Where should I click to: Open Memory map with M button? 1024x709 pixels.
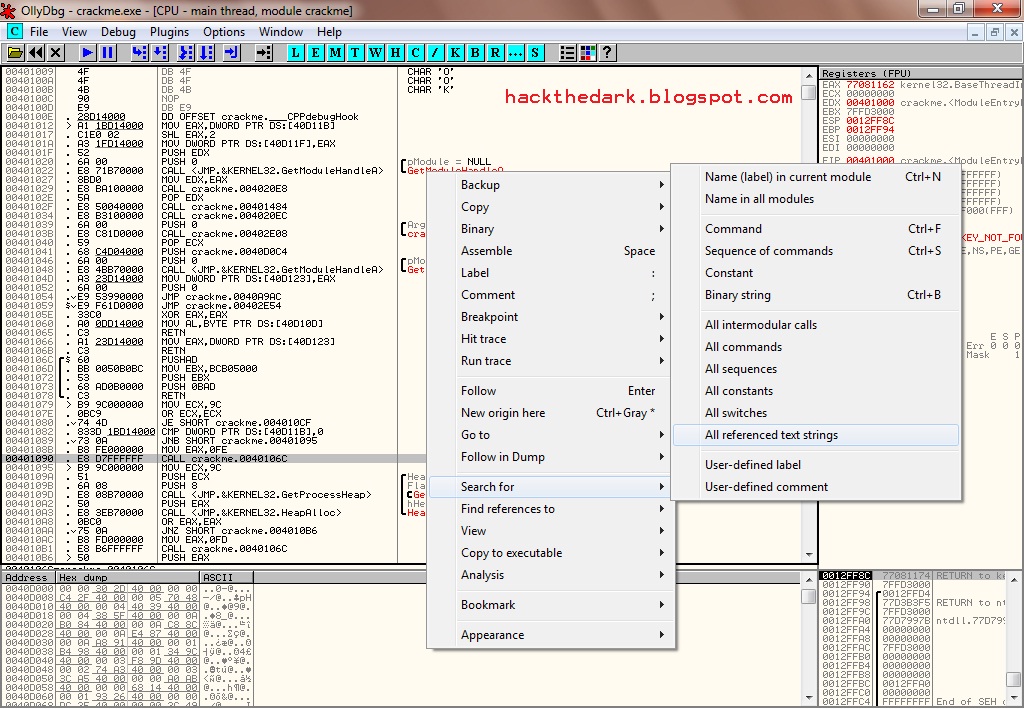coord(336,53)
